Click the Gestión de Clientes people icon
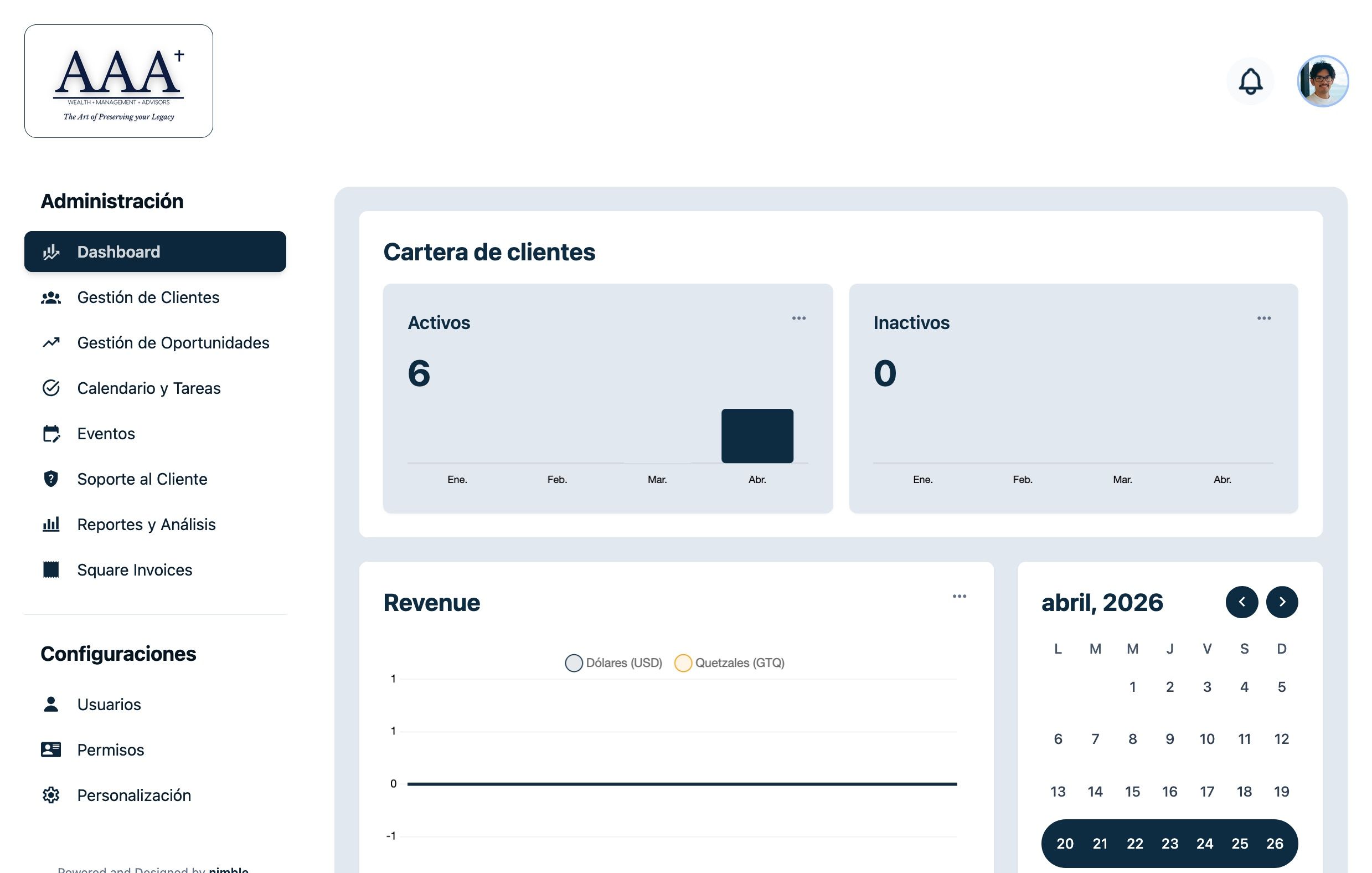 click(51, 297)
